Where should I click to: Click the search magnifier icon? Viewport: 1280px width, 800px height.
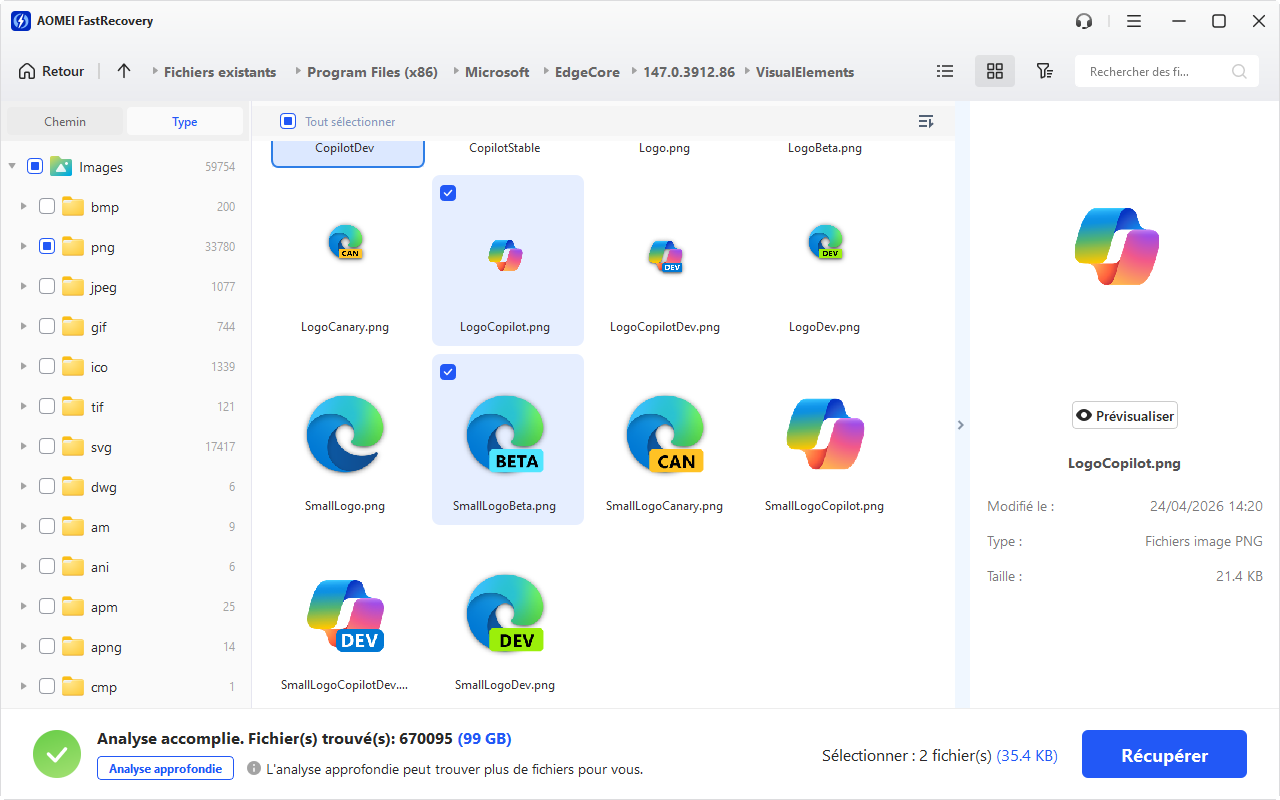1239,71
